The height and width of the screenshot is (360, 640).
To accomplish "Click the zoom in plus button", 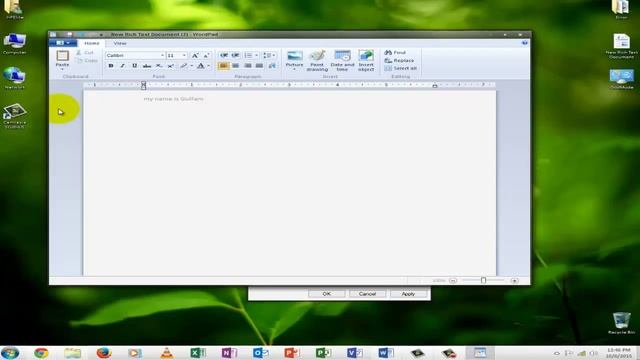I will [514, 280].
